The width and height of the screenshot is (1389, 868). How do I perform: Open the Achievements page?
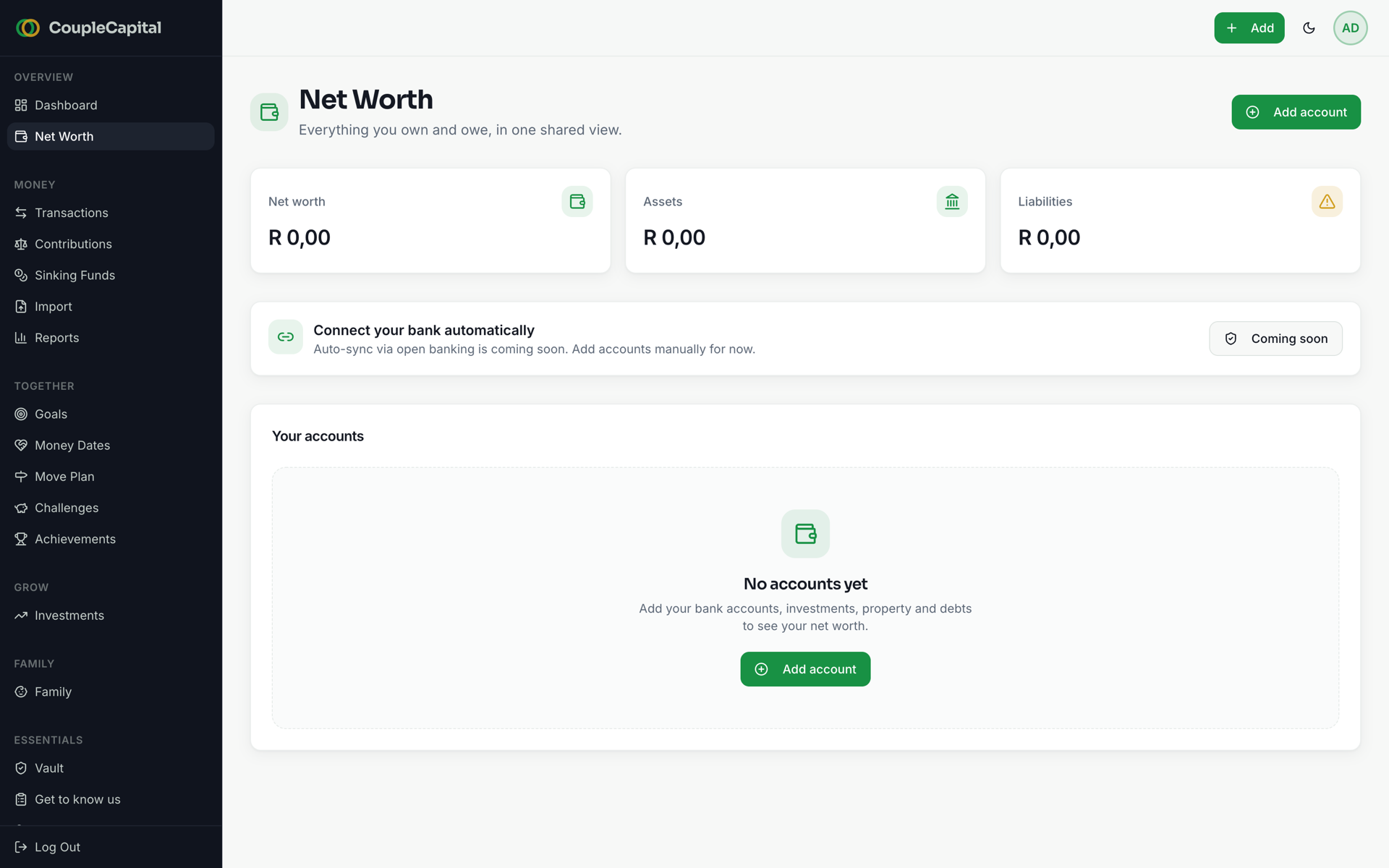[111, 539]
